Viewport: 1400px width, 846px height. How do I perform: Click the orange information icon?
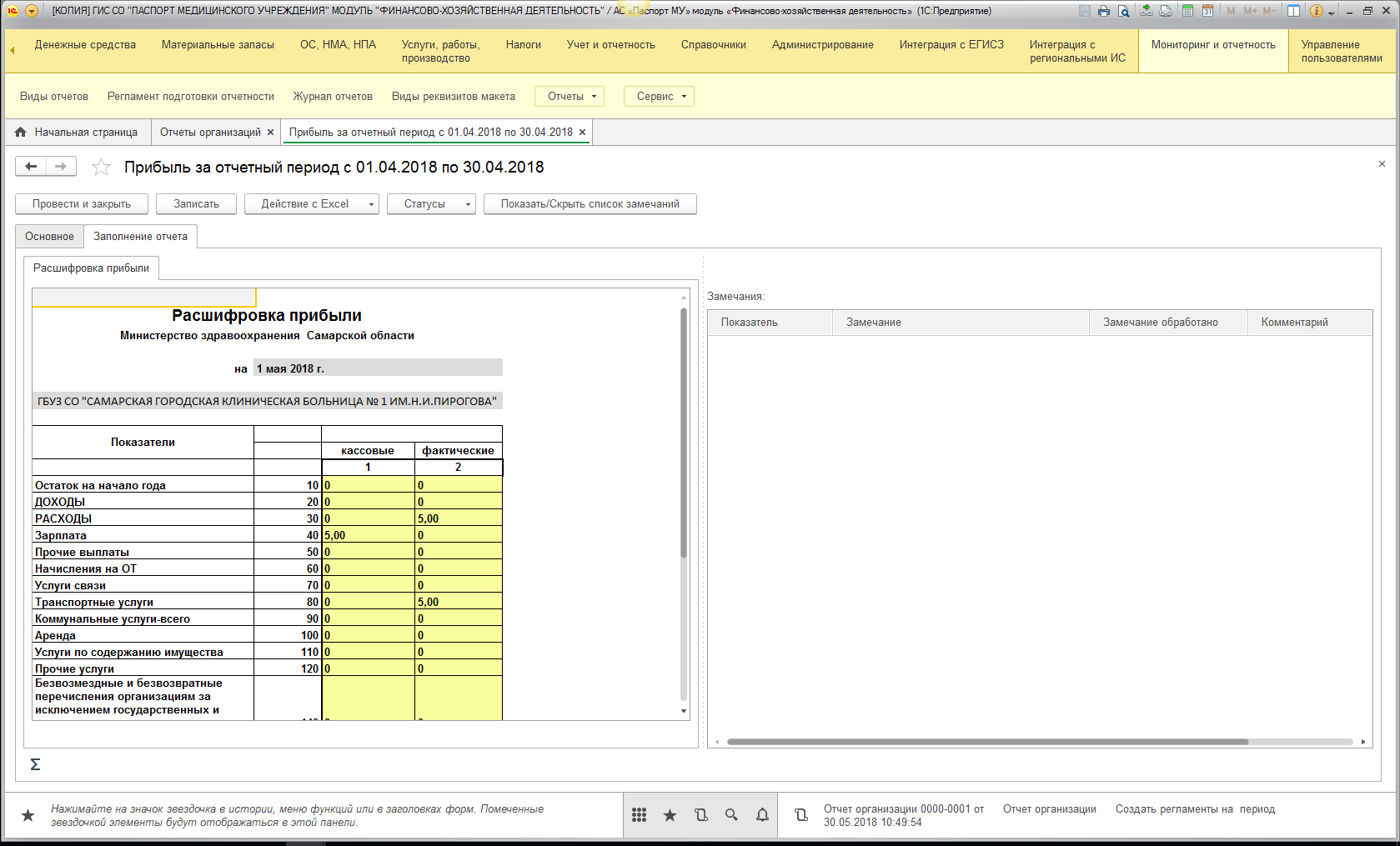tap(1317, 11)
